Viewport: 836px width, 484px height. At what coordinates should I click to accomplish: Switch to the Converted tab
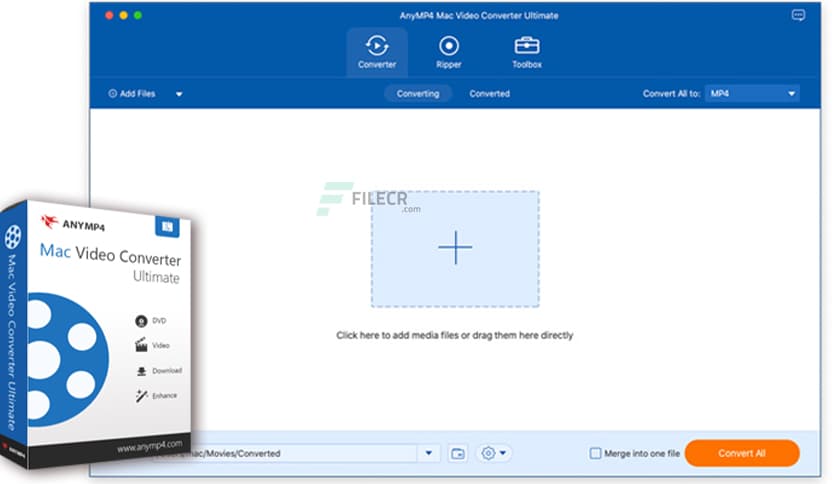point(489,93)
